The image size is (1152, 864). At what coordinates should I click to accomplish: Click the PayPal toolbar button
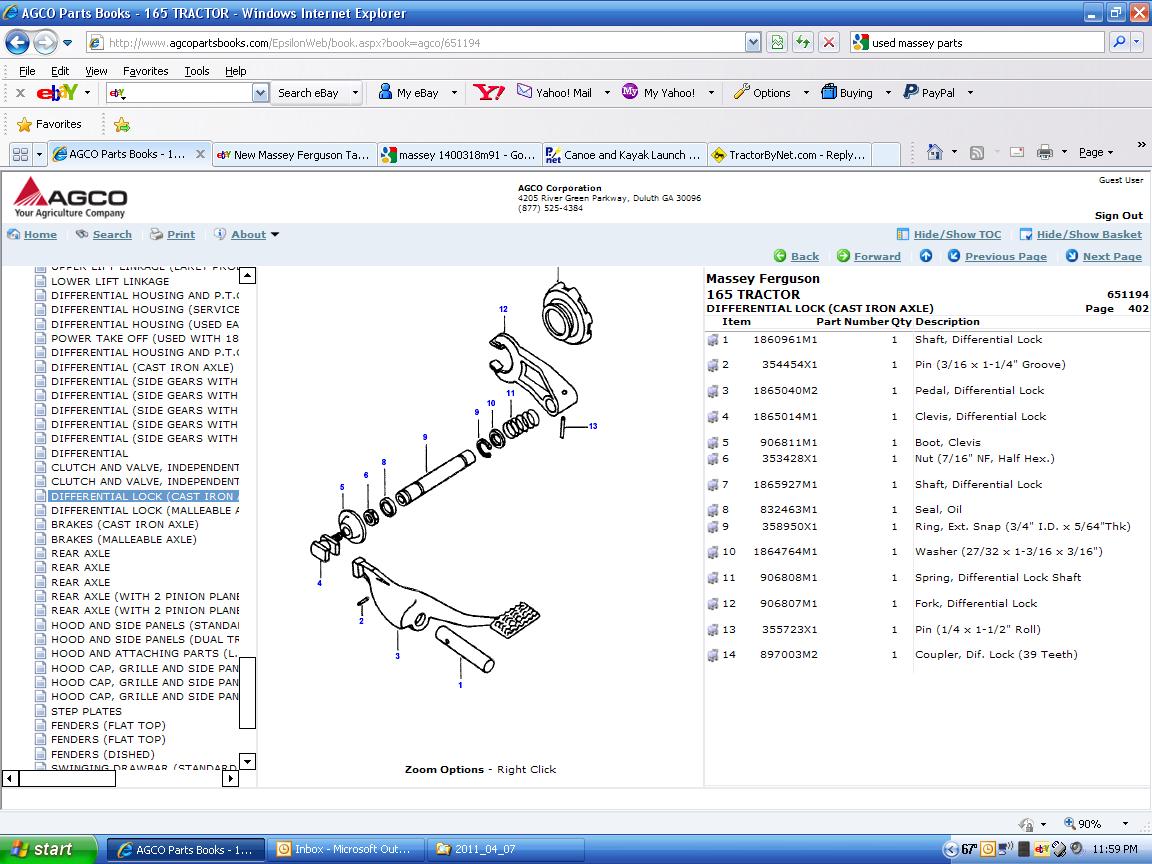929,93
